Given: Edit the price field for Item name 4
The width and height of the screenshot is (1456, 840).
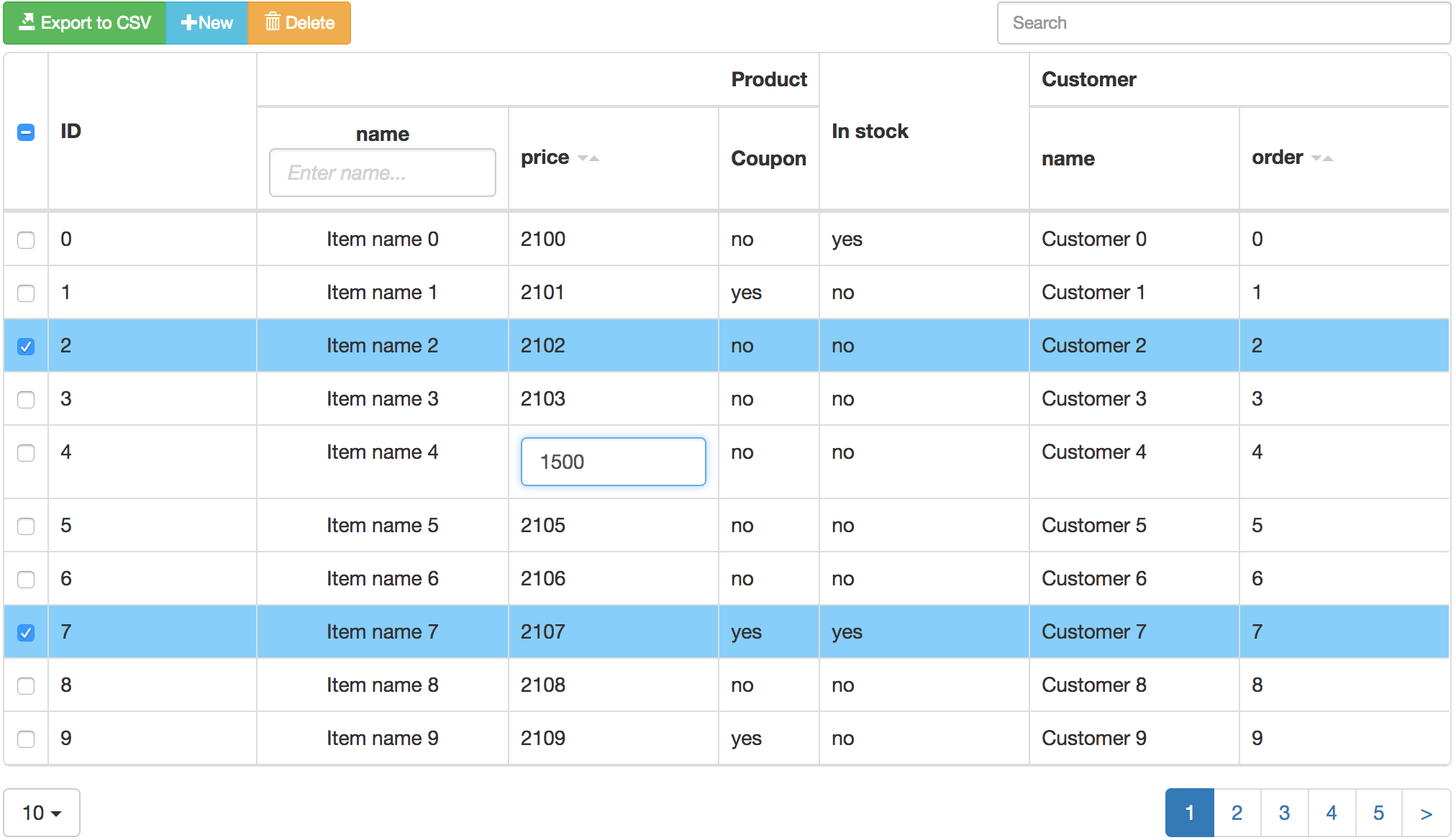Looking at the screenshot, I should 612,461.
